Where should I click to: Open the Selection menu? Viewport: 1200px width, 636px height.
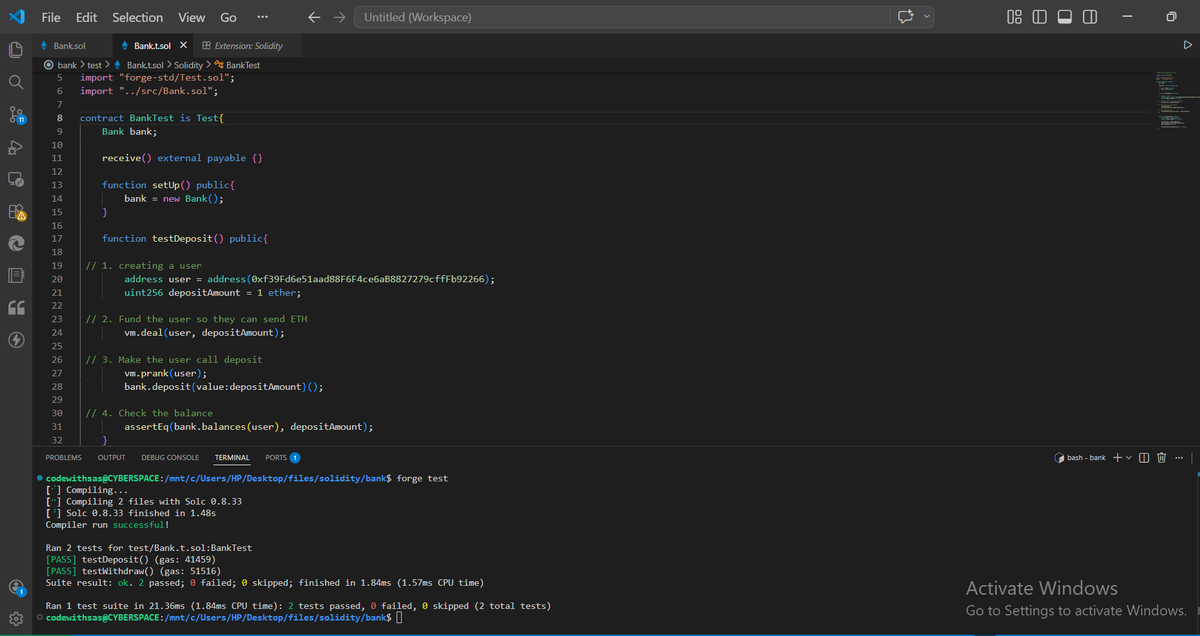point(138,17)
